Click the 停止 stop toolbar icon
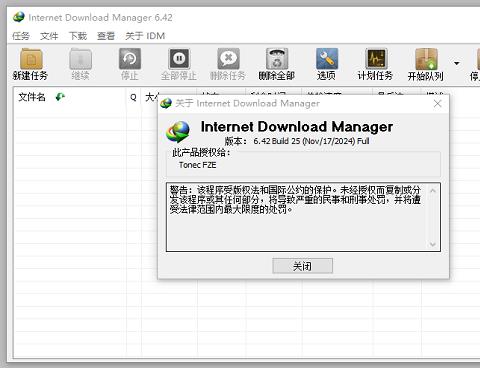This screenshot has width=480, height=368. [130, 59]
